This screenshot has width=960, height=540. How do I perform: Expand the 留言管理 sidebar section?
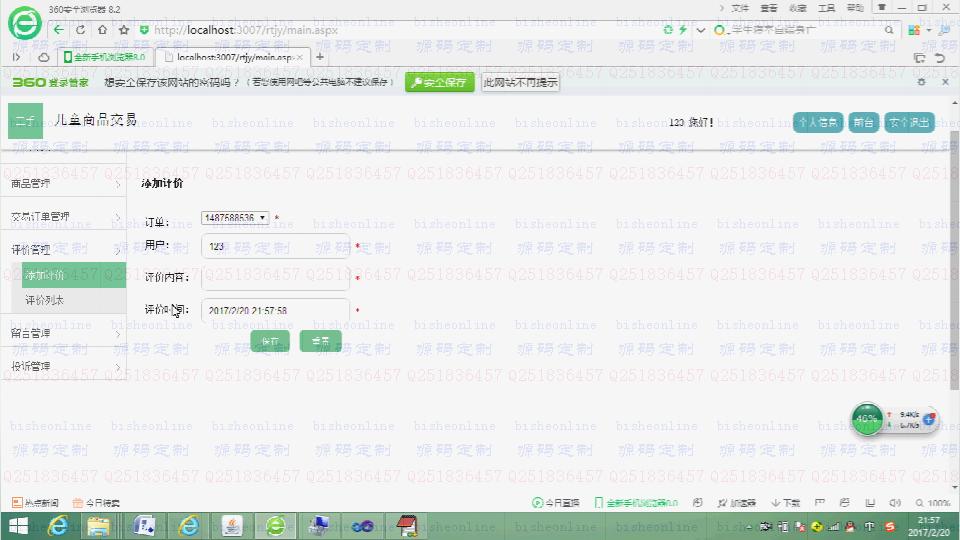click(x=64, y=333)
